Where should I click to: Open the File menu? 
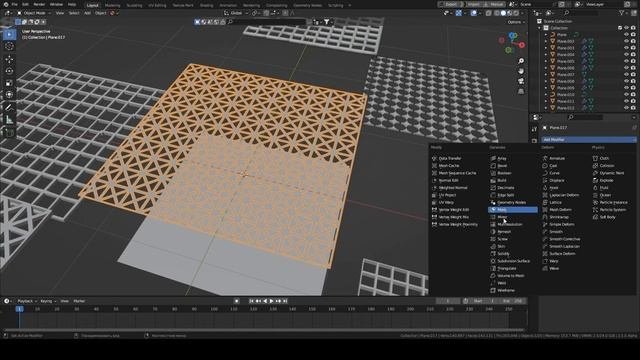tap(14, 4)
